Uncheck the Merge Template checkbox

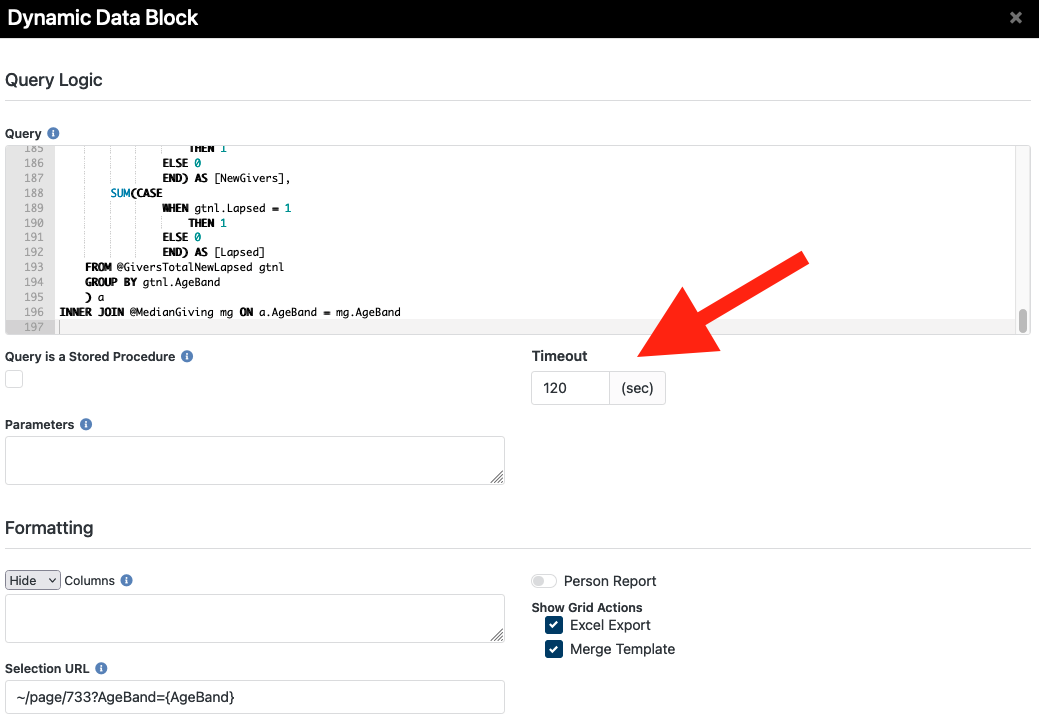(554, 649)
